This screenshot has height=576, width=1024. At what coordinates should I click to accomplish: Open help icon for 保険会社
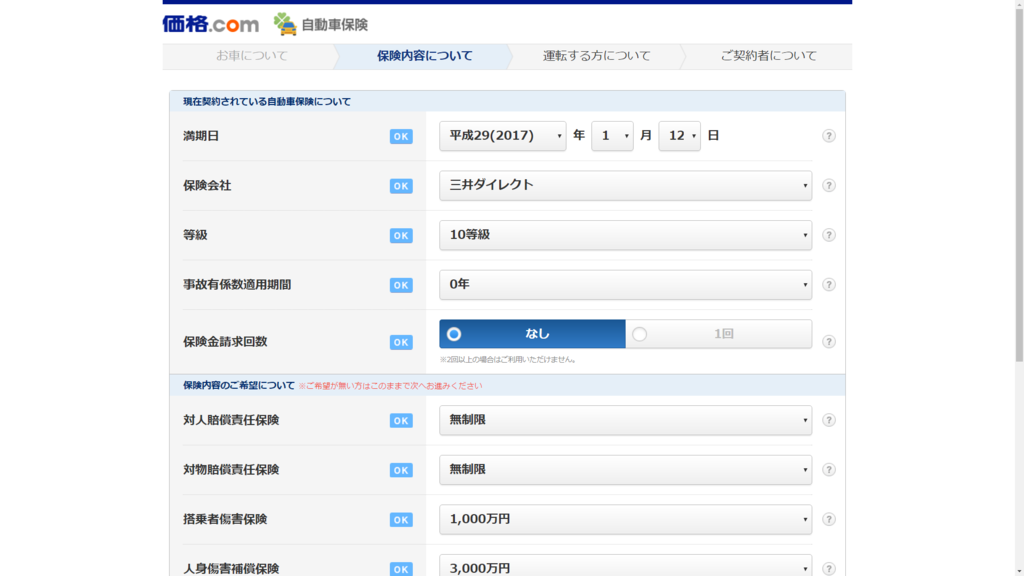pyautogui.click(x=829, y=185)
